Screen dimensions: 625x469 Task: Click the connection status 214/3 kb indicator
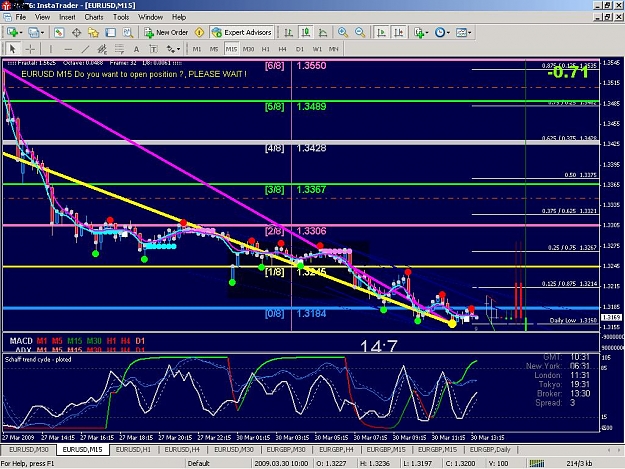point(579,463)
